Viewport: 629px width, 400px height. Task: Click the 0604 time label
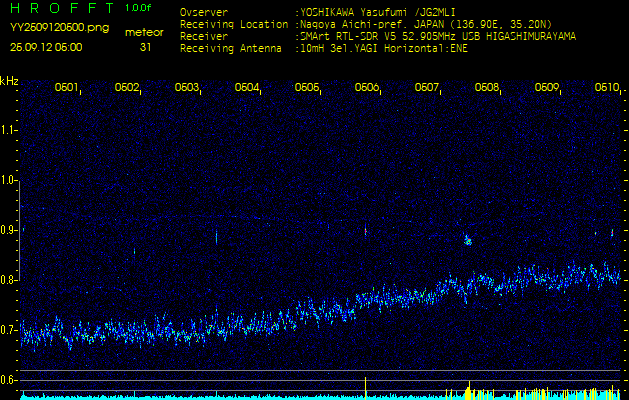click(247, 87)
